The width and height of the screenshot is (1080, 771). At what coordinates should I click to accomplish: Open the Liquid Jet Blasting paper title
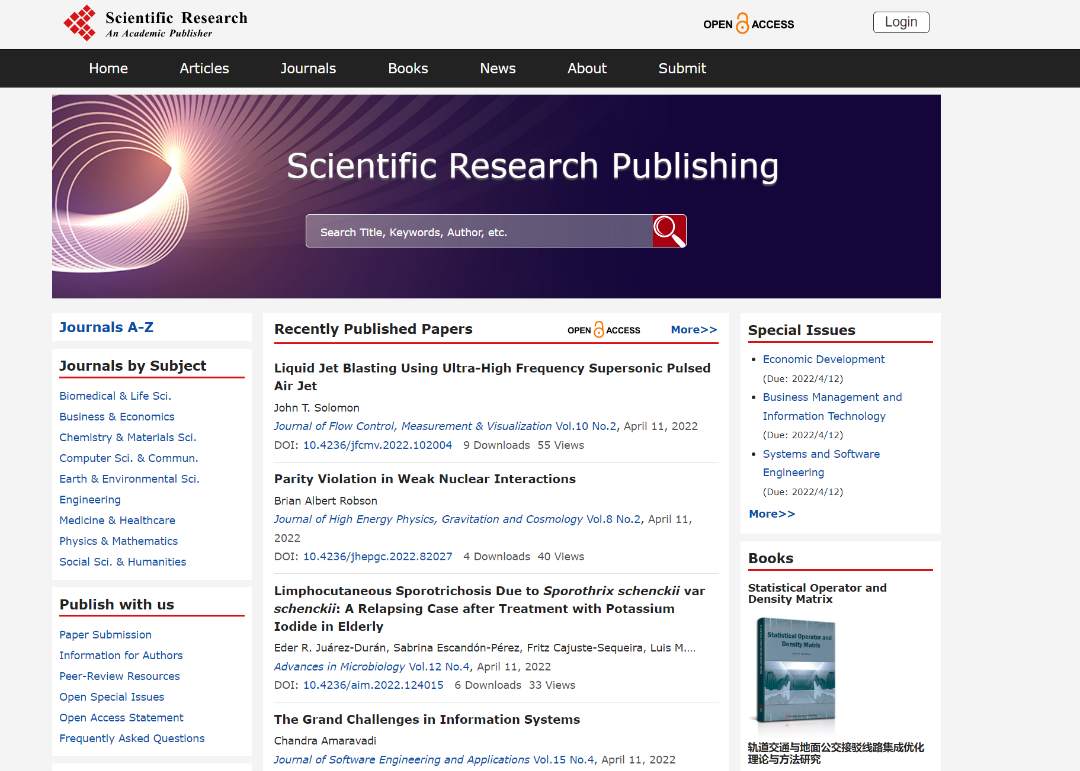click(492, 377)
